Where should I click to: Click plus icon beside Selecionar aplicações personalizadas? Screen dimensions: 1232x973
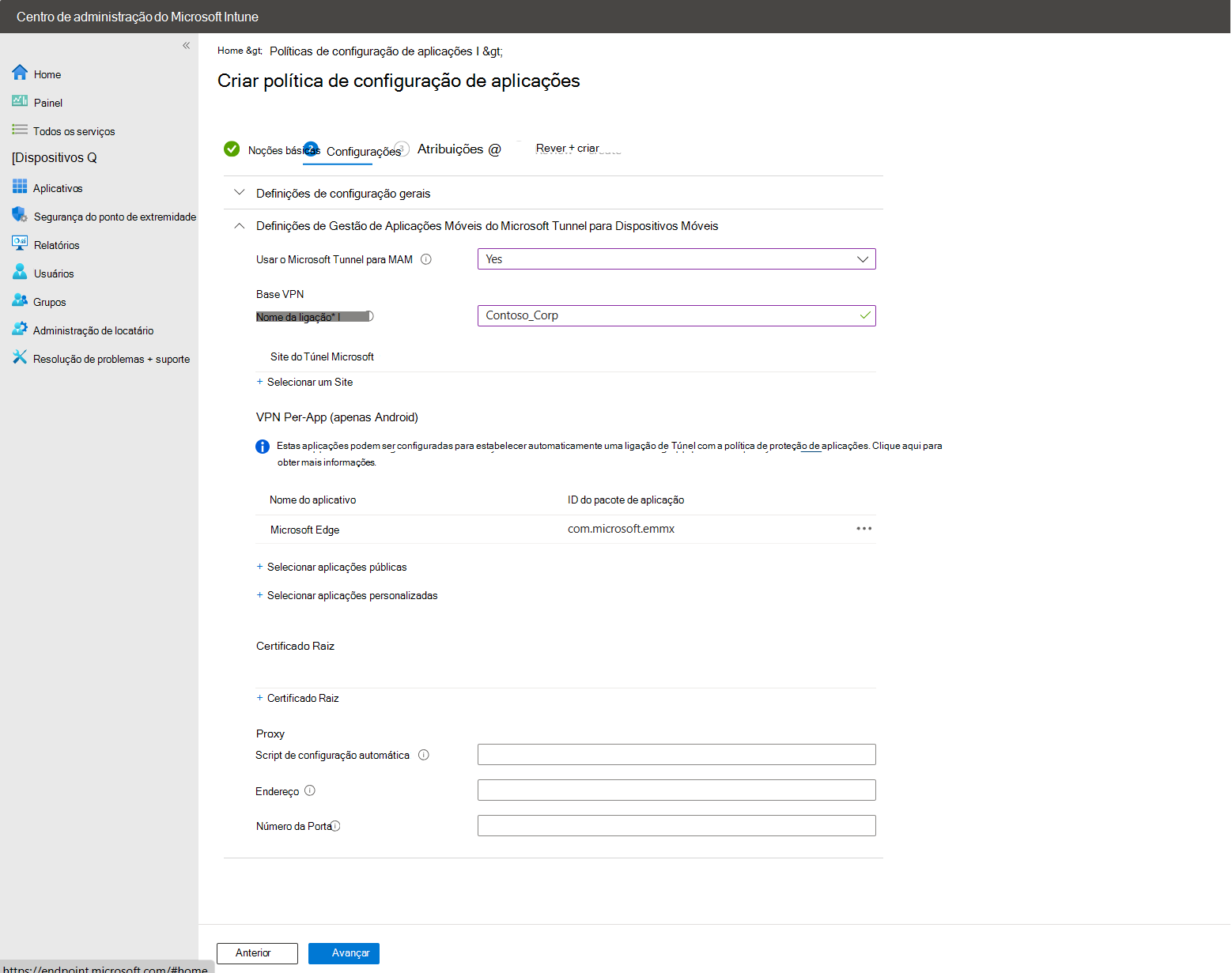tap(259, 595)
